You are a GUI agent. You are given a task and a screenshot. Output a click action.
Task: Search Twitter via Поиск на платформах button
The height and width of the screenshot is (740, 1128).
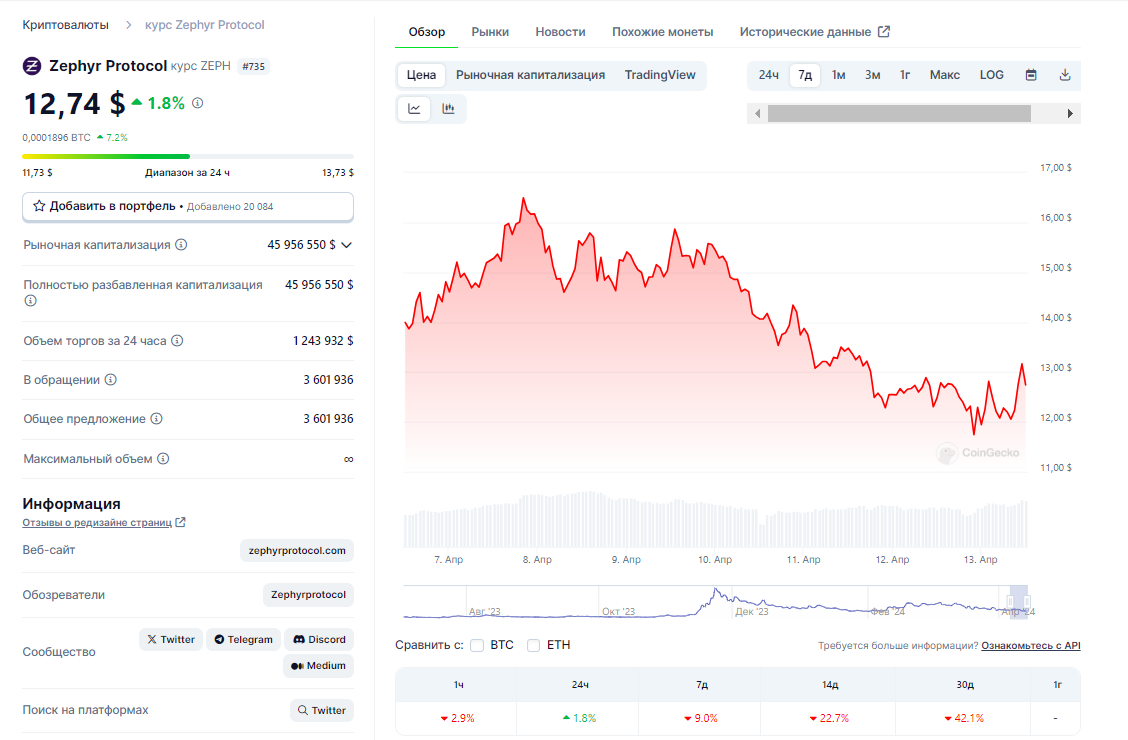(x=322, y=710)
